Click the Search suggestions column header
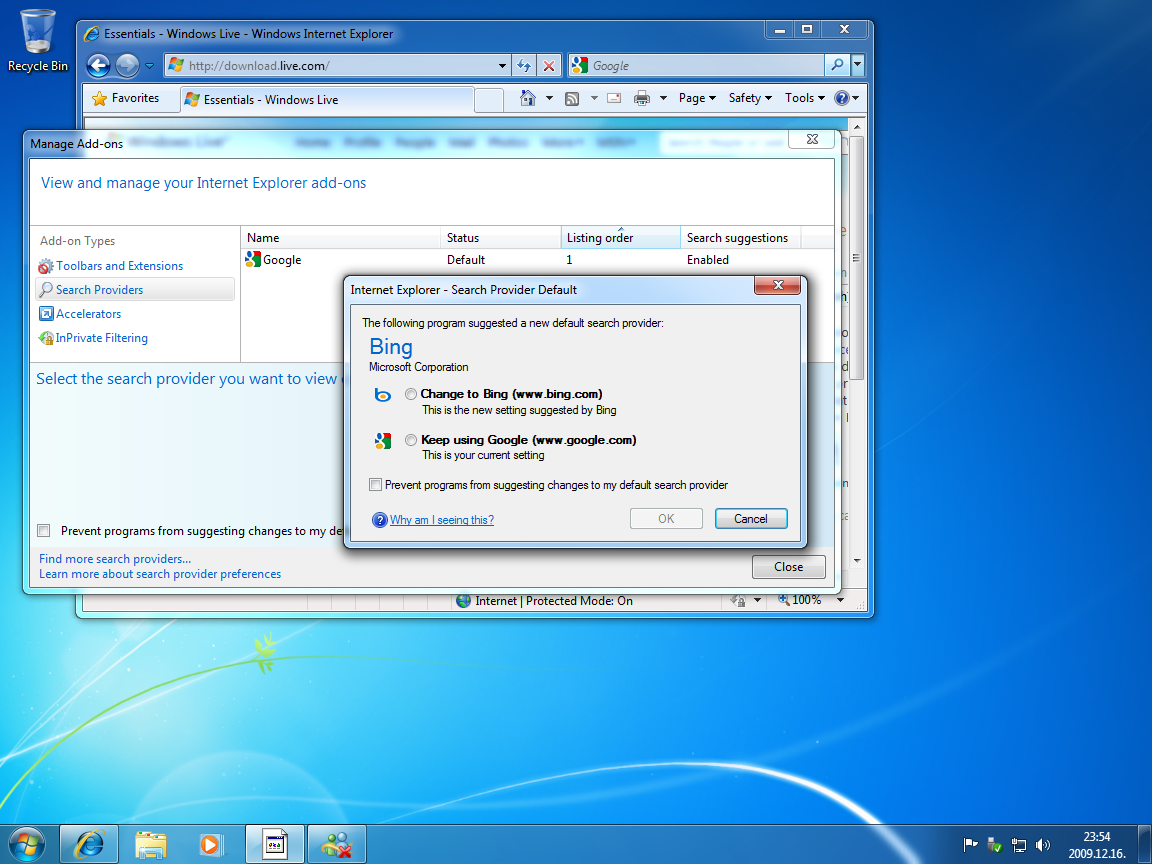This screenshot has width=1152, height=864. tap(741, 238)
